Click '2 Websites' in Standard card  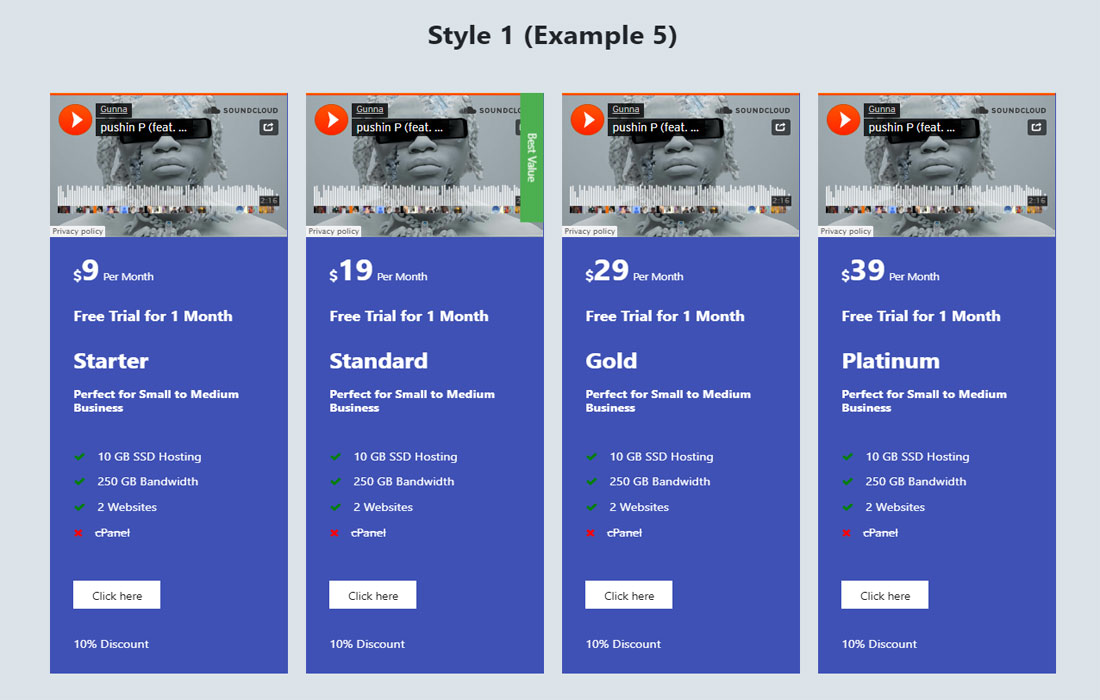click(x=383, y=506)
